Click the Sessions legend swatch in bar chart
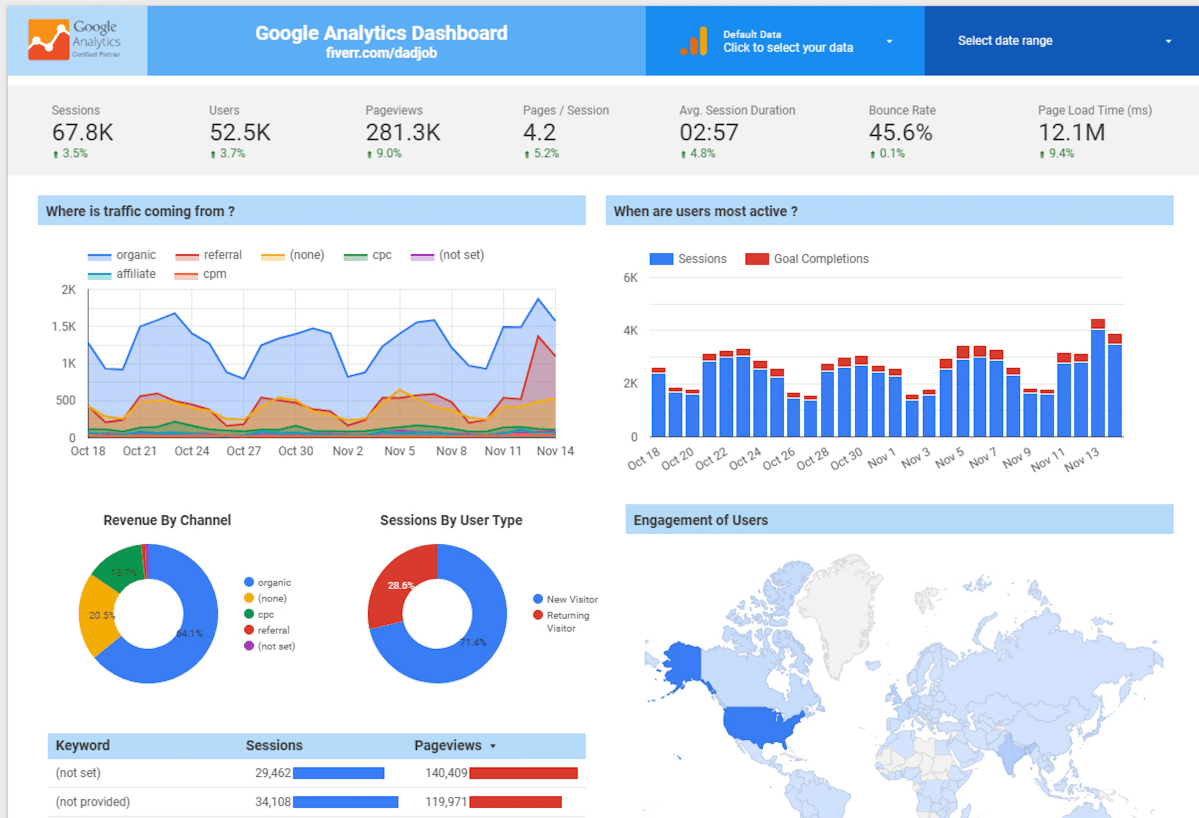The height and width of the screenshot is (818, 1199). pyautogui.click(x=661, y=259)
